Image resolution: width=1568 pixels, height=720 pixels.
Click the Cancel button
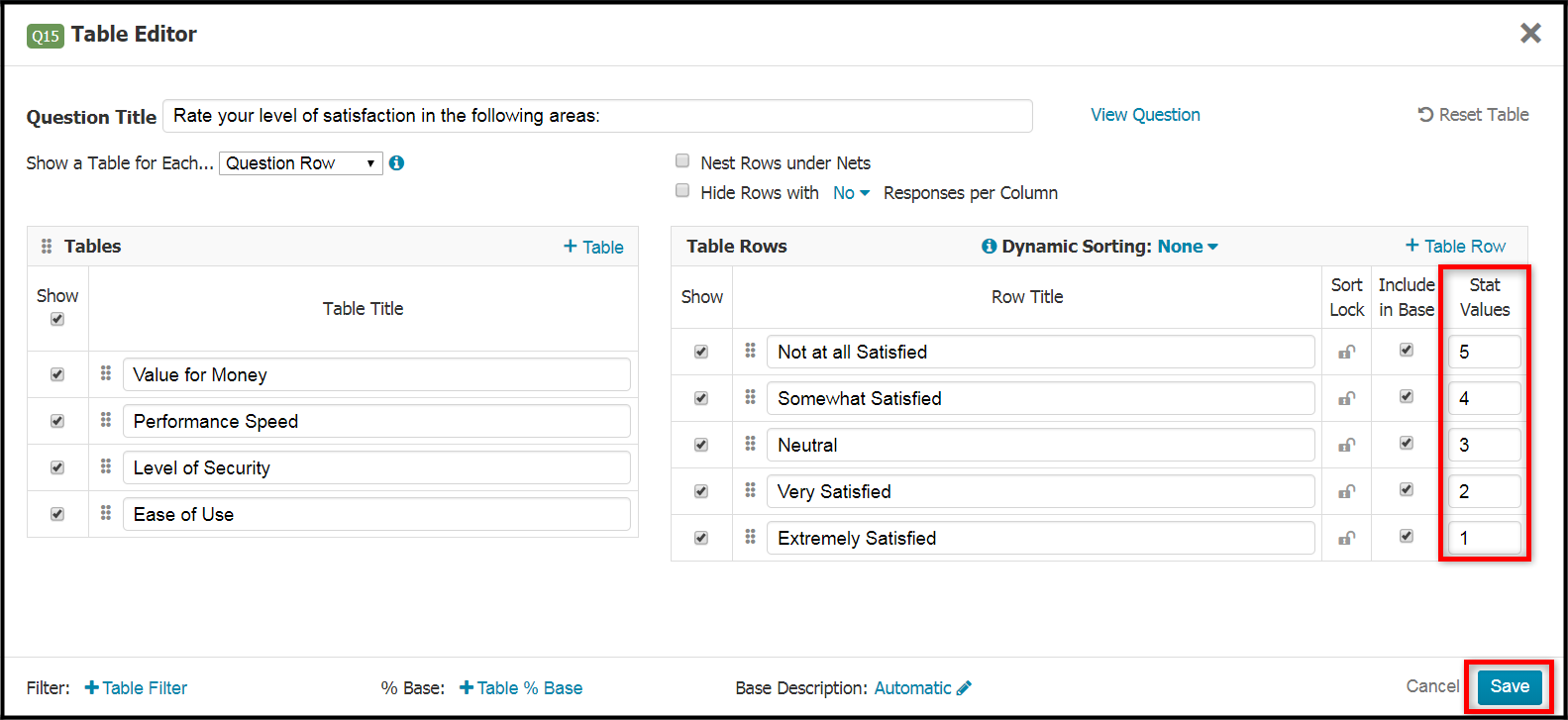tap(1432, 686)
